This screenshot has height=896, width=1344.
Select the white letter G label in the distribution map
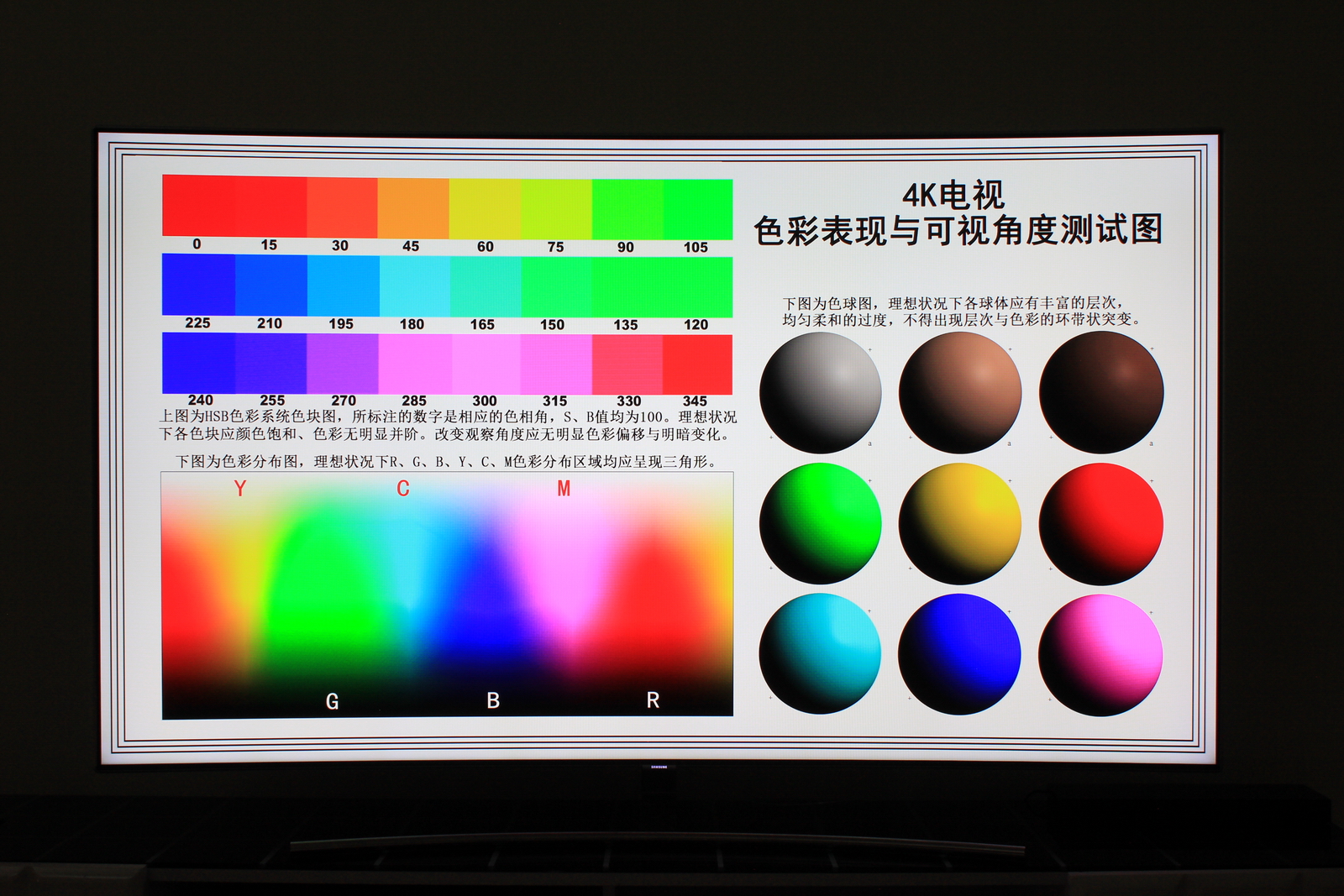tap(331, 699)
